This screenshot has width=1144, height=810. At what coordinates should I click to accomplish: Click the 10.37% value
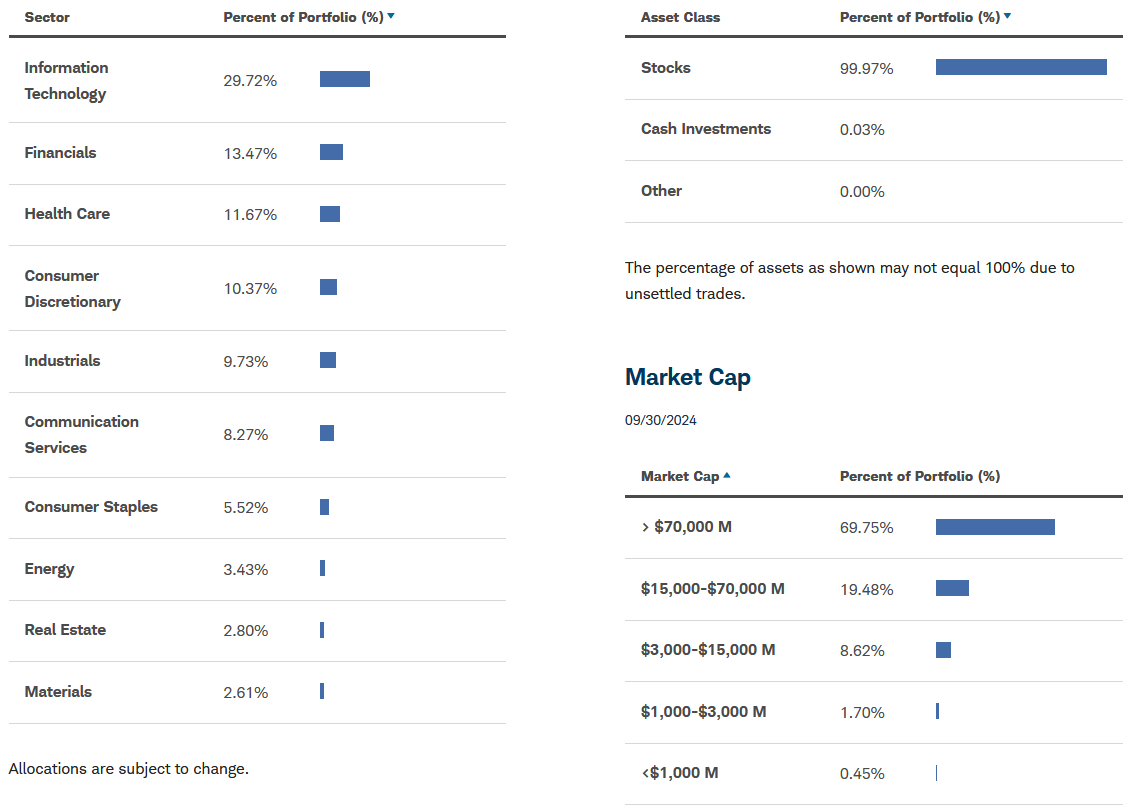pyautogui.click(x=250, y=289)
